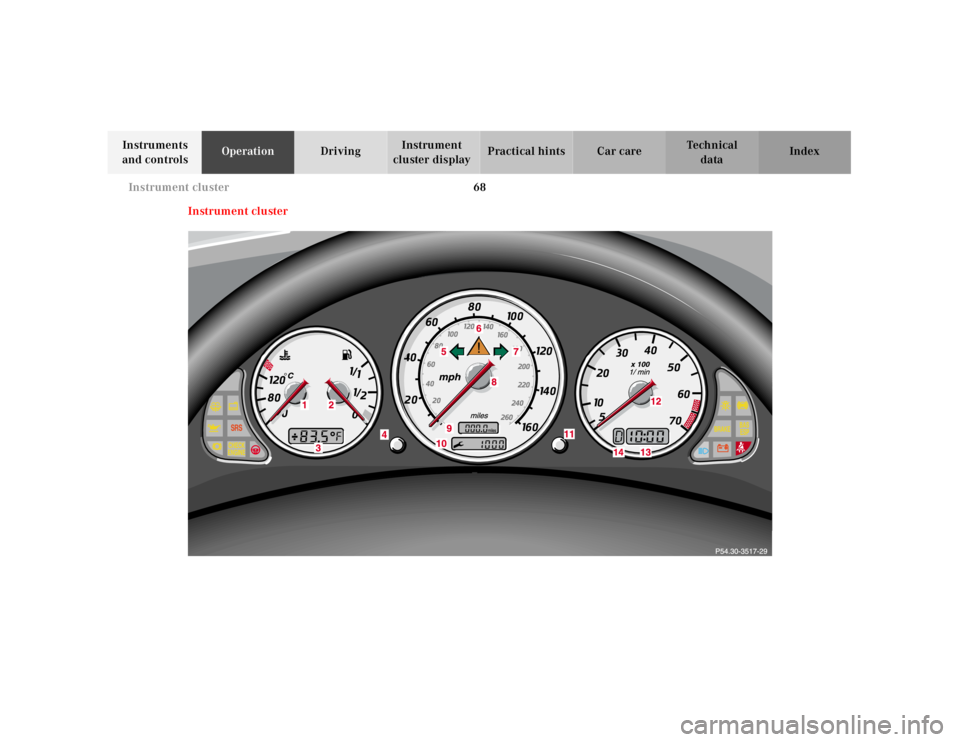Click the 1/2 fuel gauge mark
Image resolution: width=960 pixels, height=742 pixels.
point(360,393)
